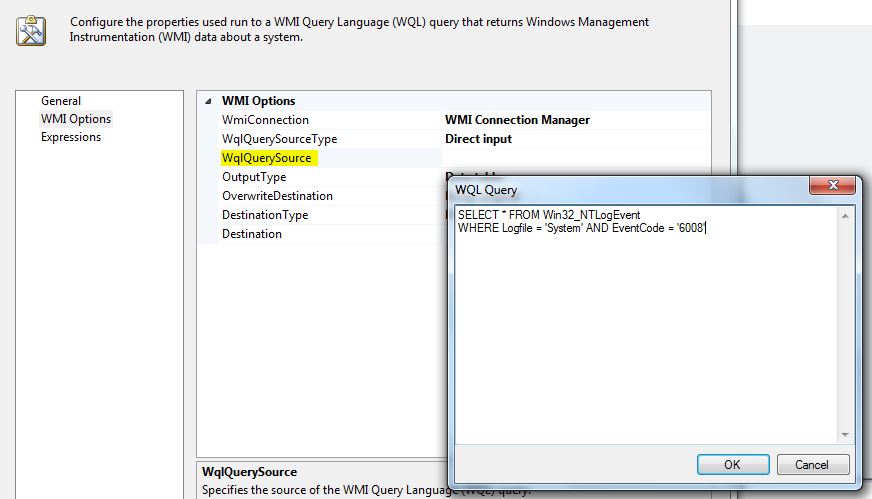The image size is (872, 499).
Task: Click the WQL Query dialog title
Action: point(486,190)
